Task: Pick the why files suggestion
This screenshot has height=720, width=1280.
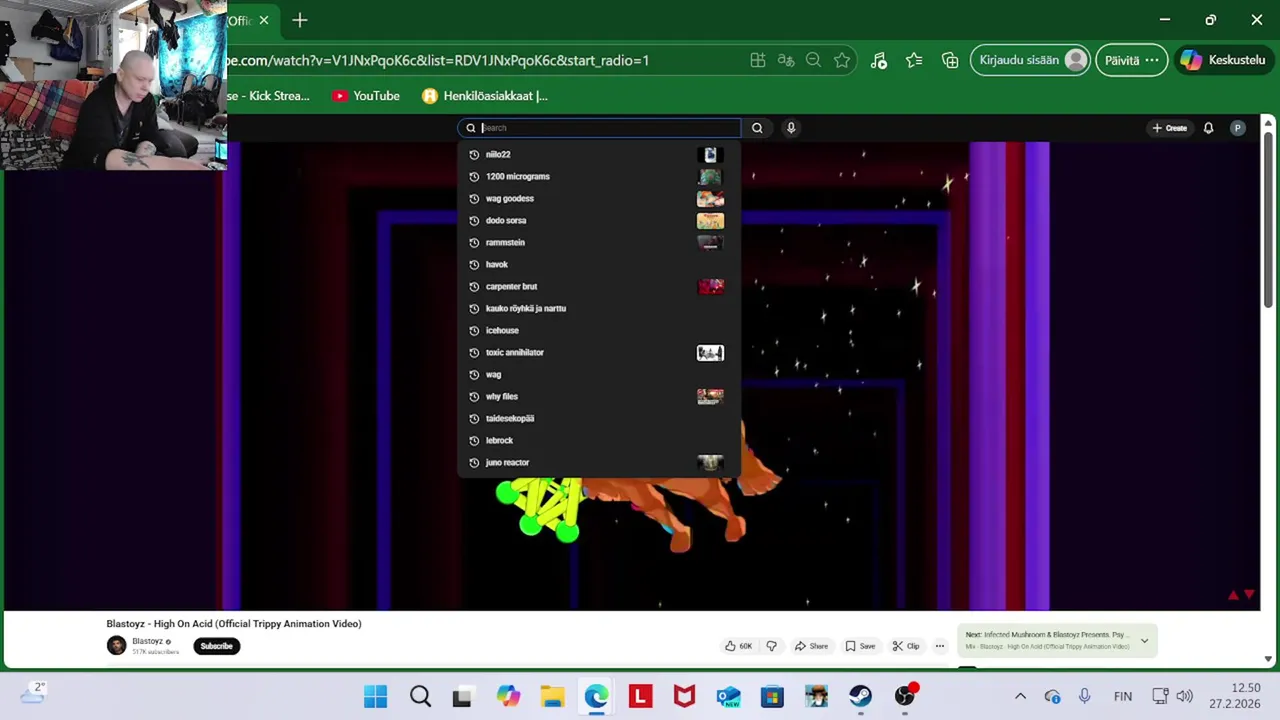Action: (x=599, y=397)
